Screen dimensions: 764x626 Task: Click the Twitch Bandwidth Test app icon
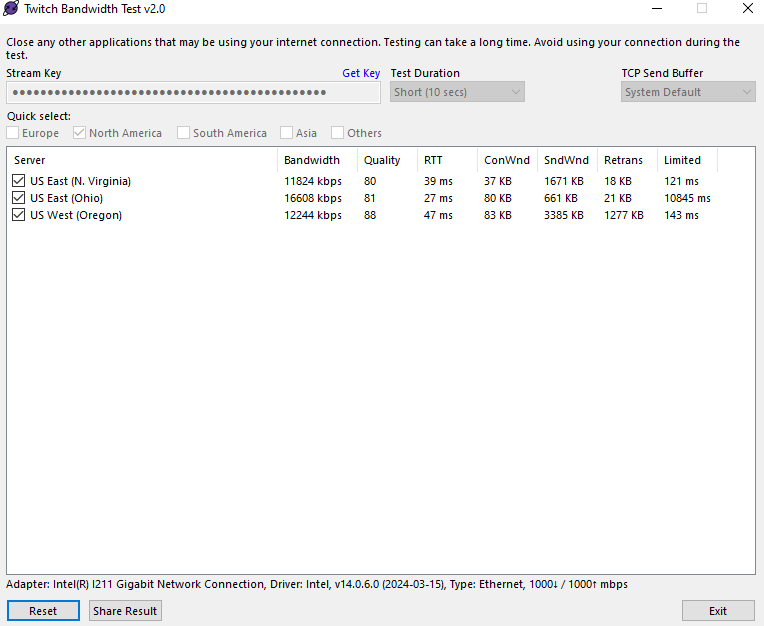[11, 8]
